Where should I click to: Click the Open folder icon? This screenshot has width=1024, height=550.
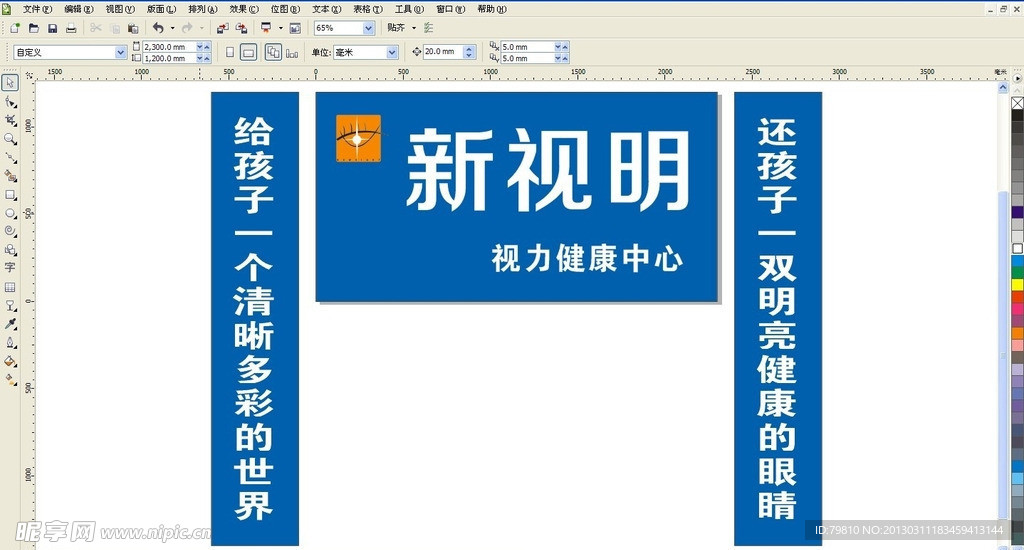34,28
